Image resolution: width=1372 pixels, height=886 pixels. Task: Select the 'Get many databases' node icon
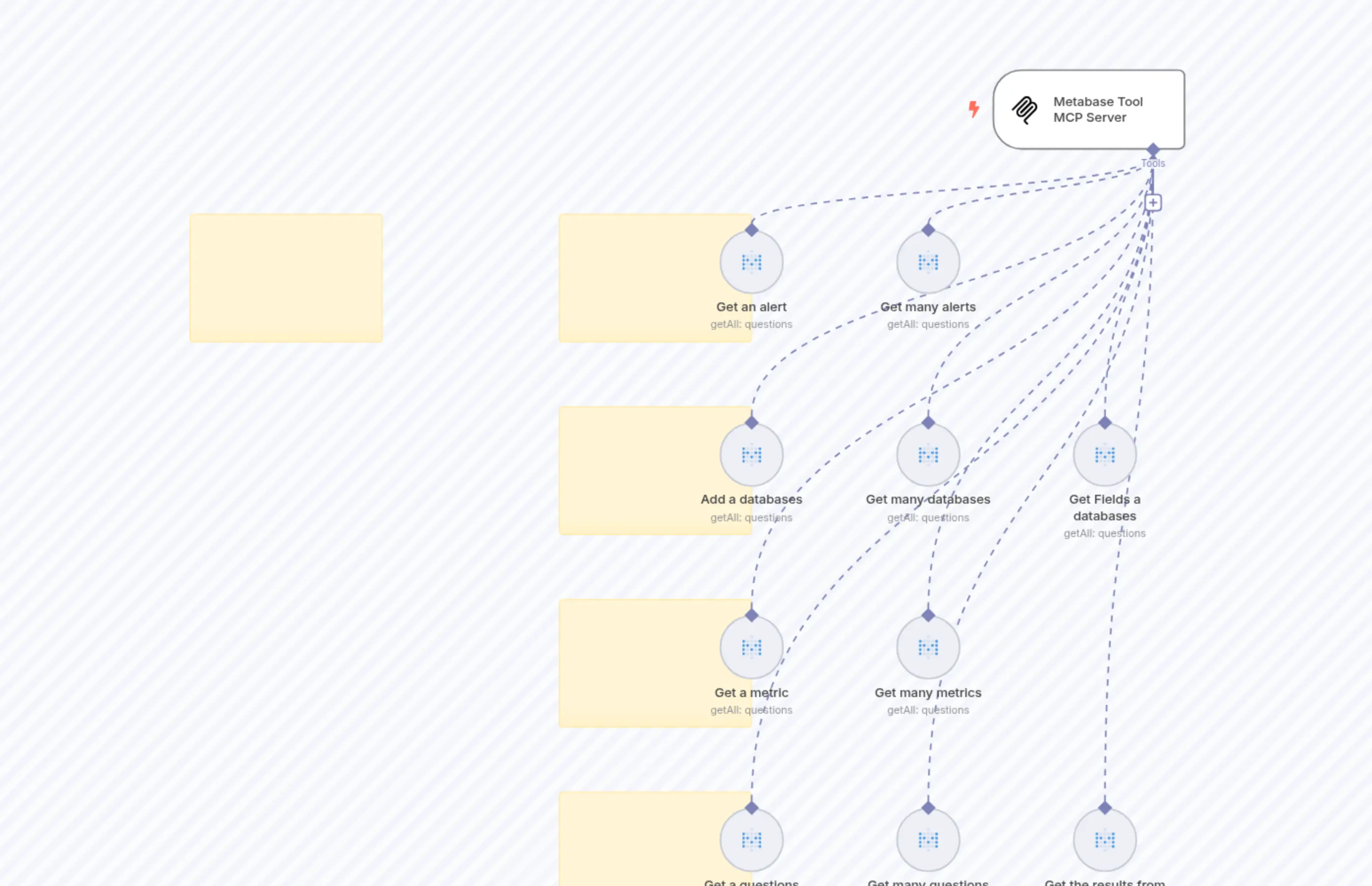(x=928, y=455)
